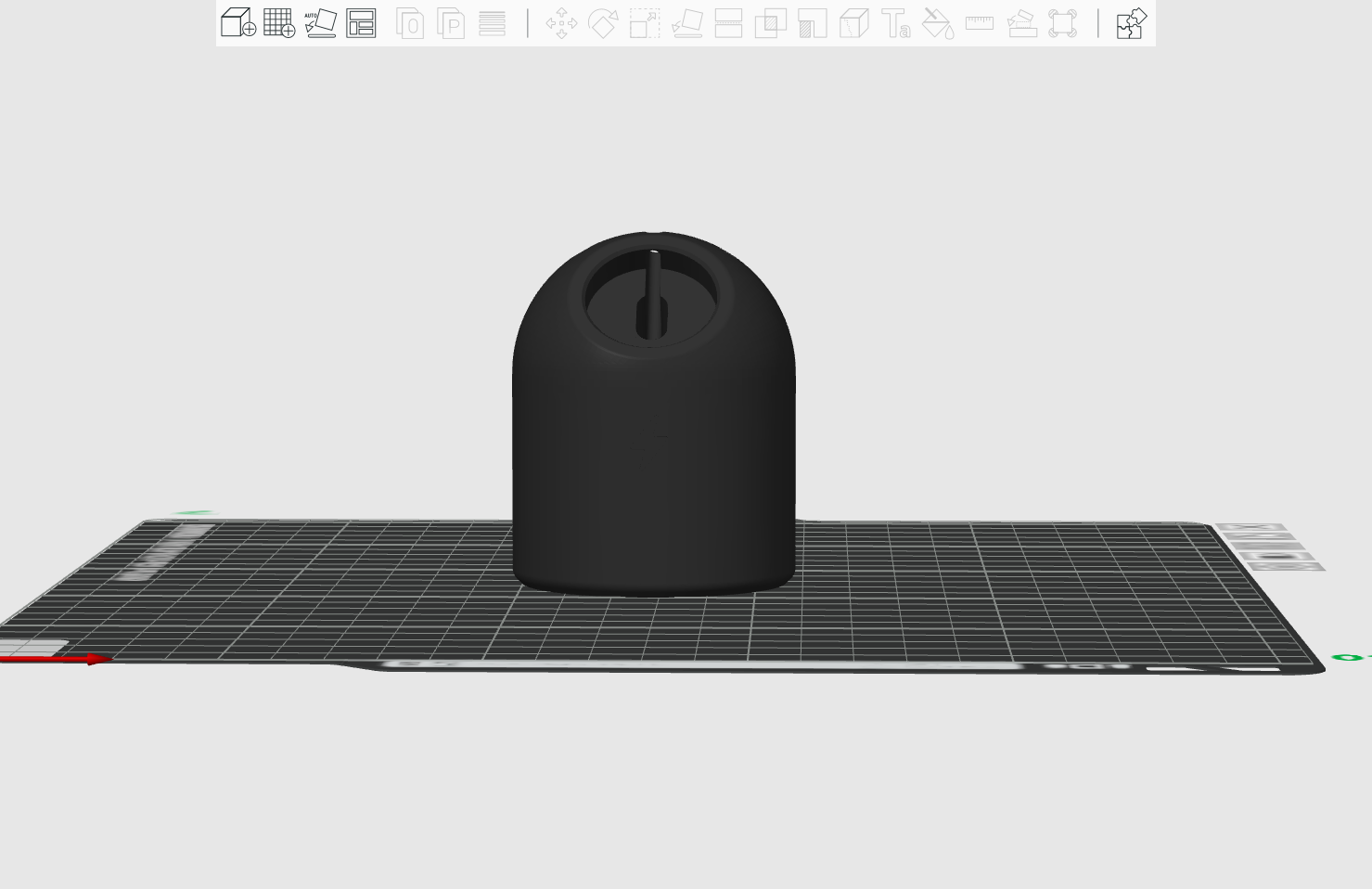Select the dome-shaped model on the plate
1372x889 pixels.
coord(654,418)
